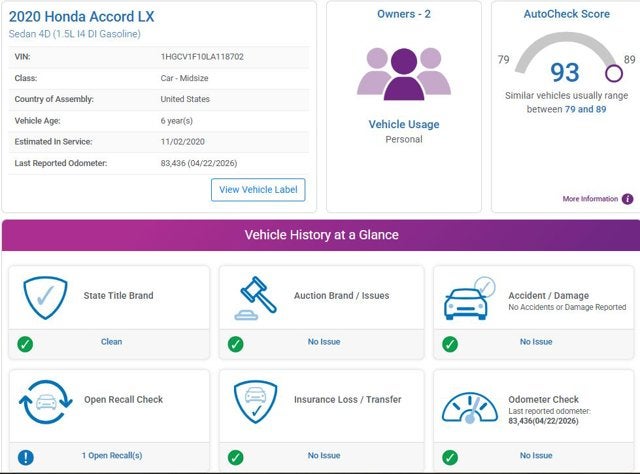This screenshot has height=474, width=640.
Task: Click the More Information info icon
Action: [627, 199]
